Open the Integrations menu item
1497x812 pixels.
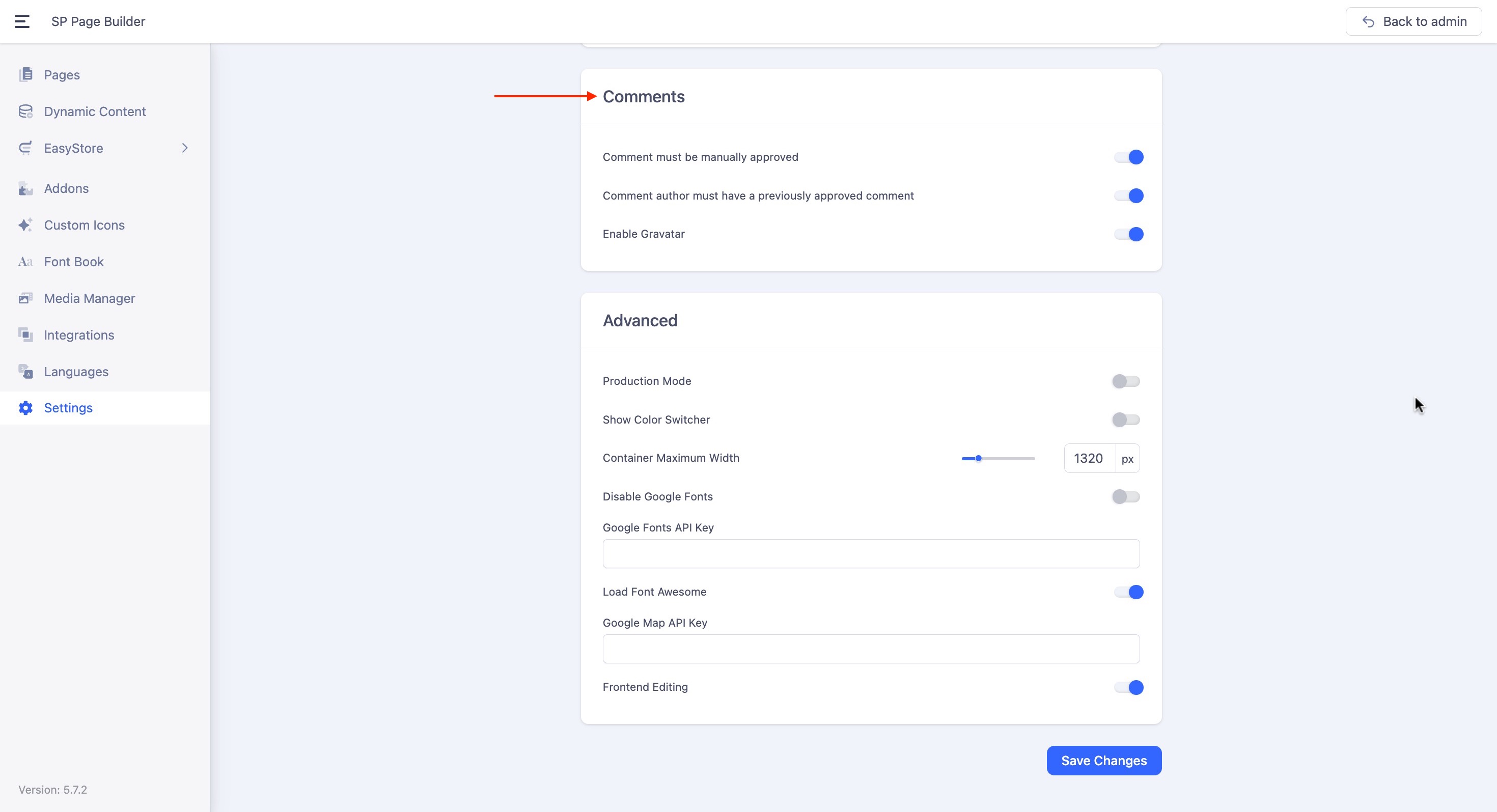pos(79,335)
